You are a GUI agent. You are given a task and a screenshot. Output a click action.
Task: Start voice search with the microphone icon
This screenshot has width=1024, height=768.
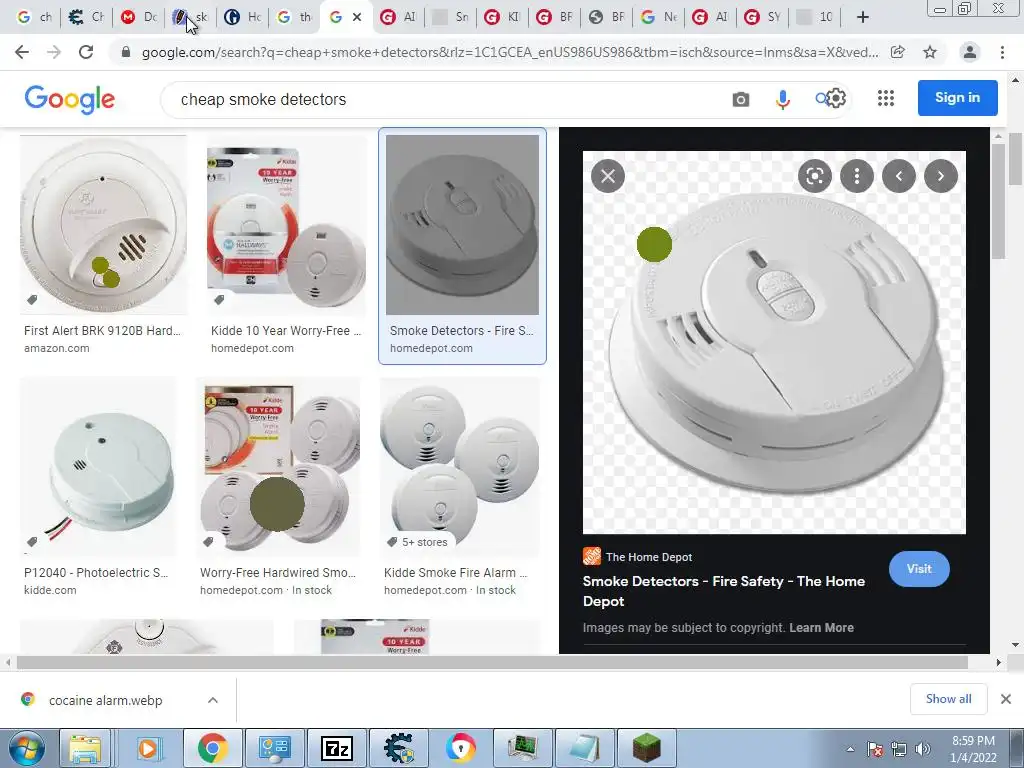tap(782, 99)
